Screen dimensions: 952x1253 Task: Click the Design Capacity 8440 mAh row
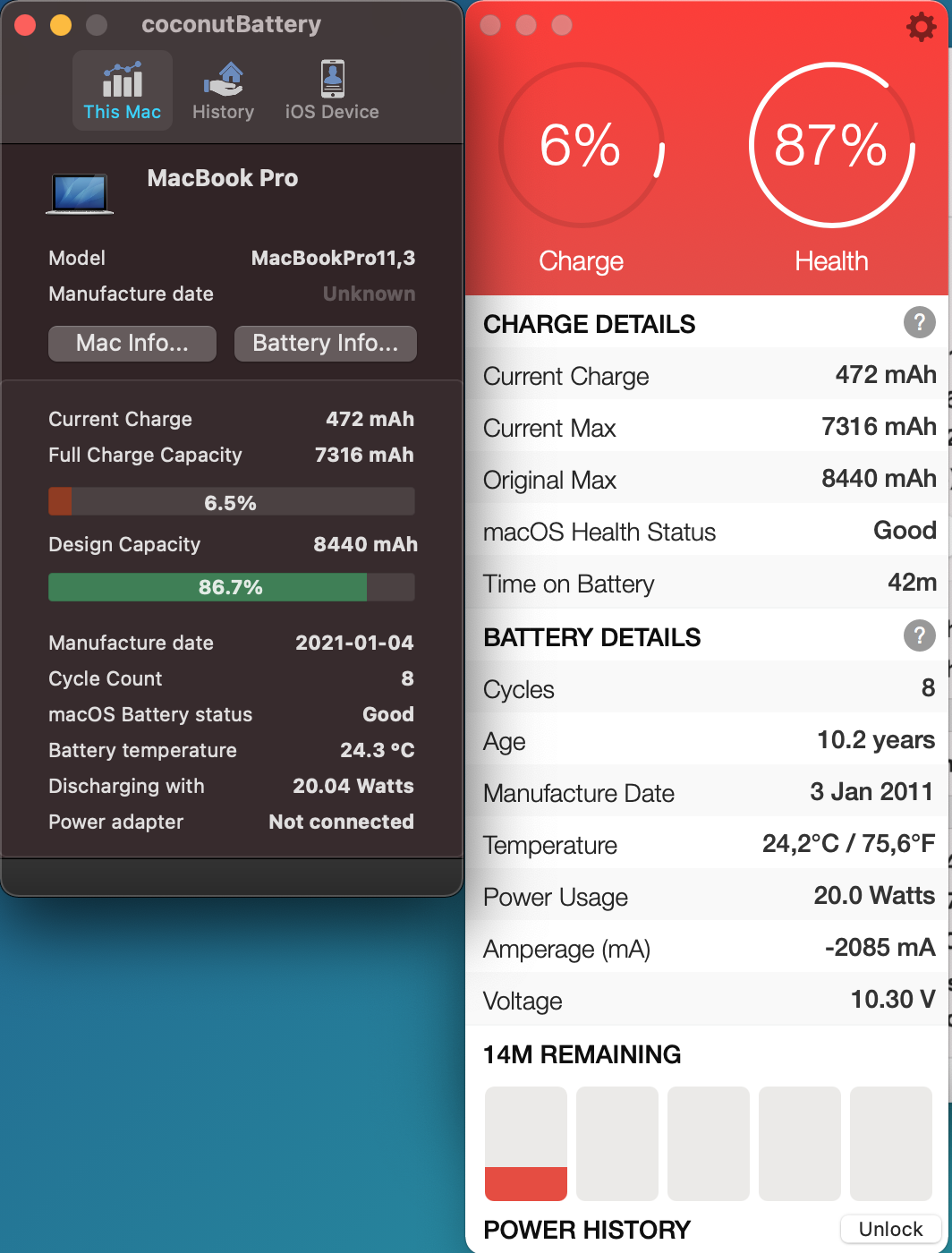(x=232, y=545)
